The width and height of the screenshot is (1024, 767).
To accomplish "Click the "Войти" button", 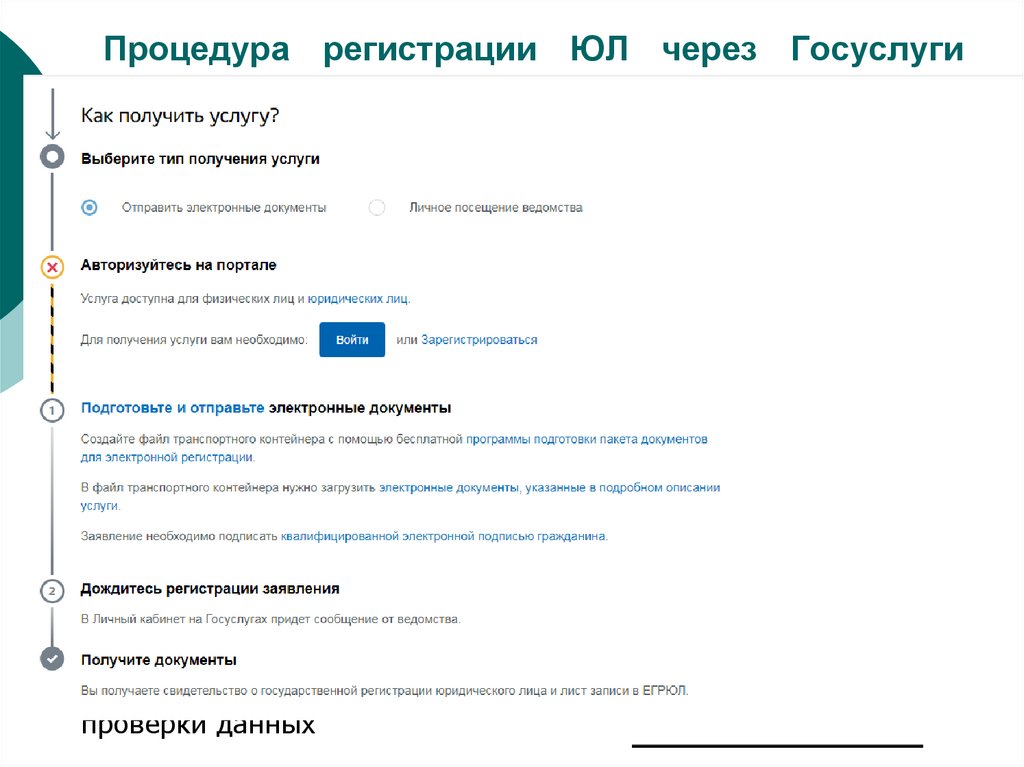I will [352, 339].
